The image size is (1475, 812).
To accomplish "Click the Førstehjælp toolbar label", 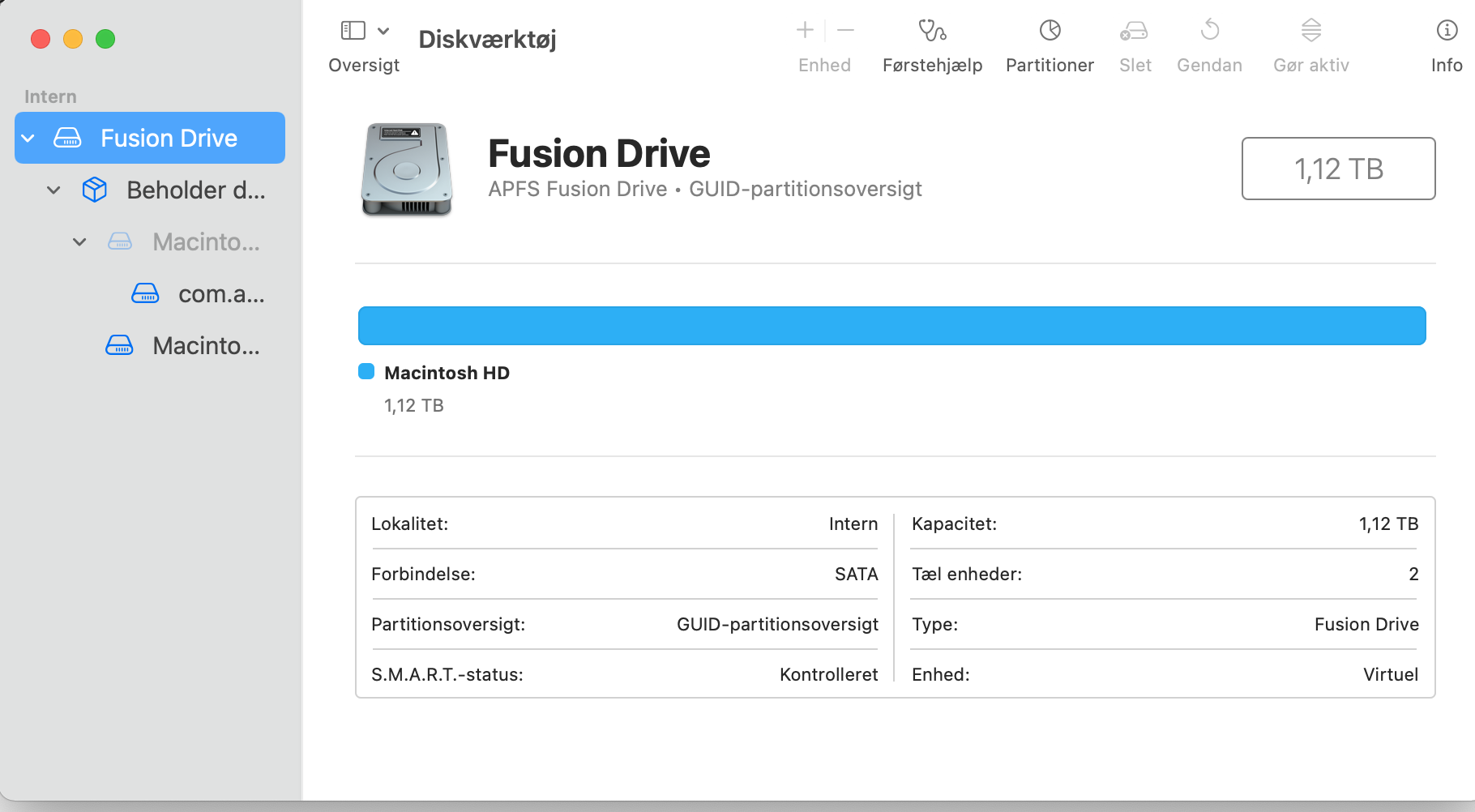I will point(932,66).
